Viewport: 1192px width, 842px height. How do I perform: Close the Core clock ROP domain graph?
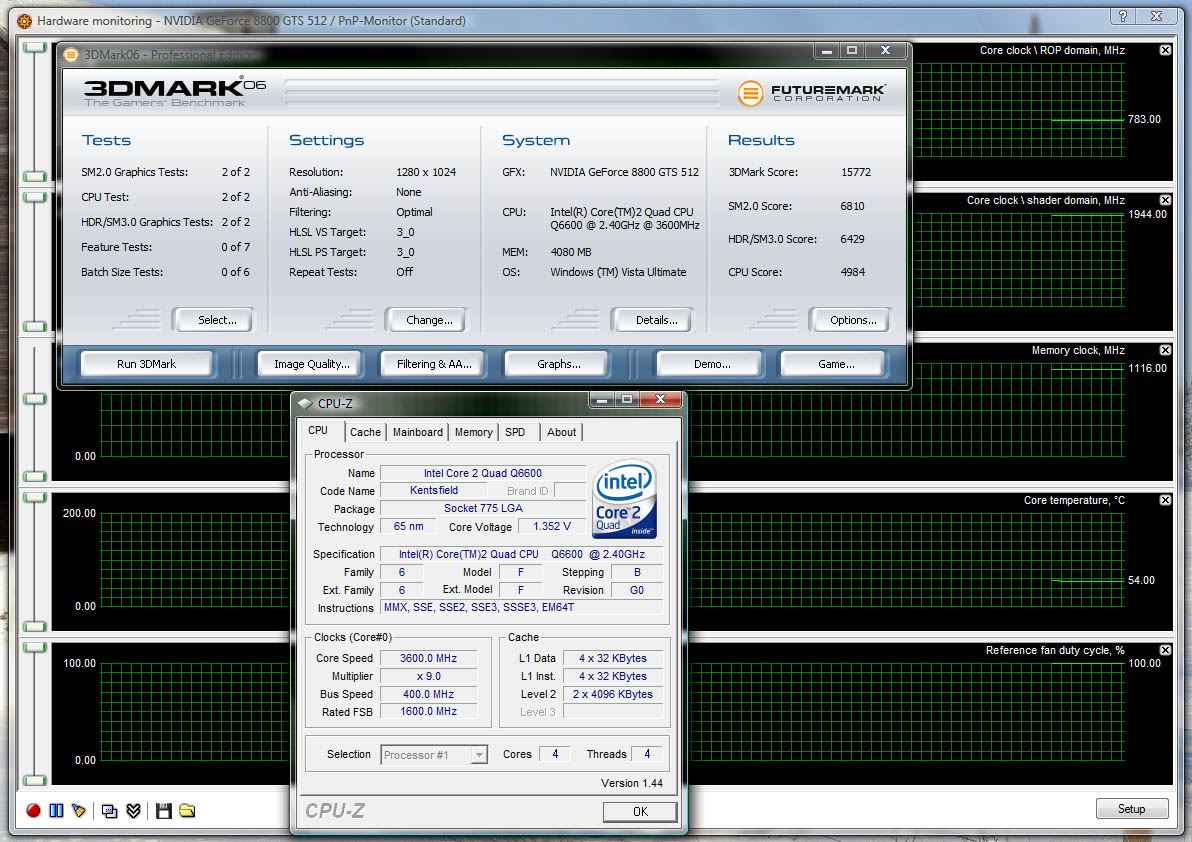[1165, 50]
